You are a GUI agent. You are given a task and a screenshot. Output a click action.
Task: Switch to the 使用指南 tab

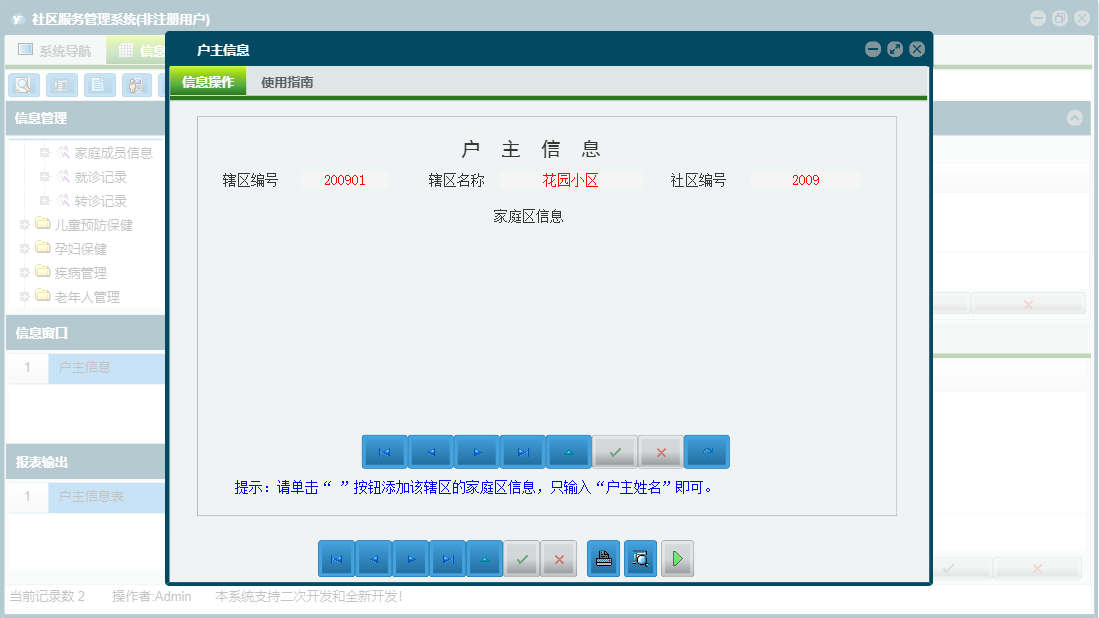point(284,79)
